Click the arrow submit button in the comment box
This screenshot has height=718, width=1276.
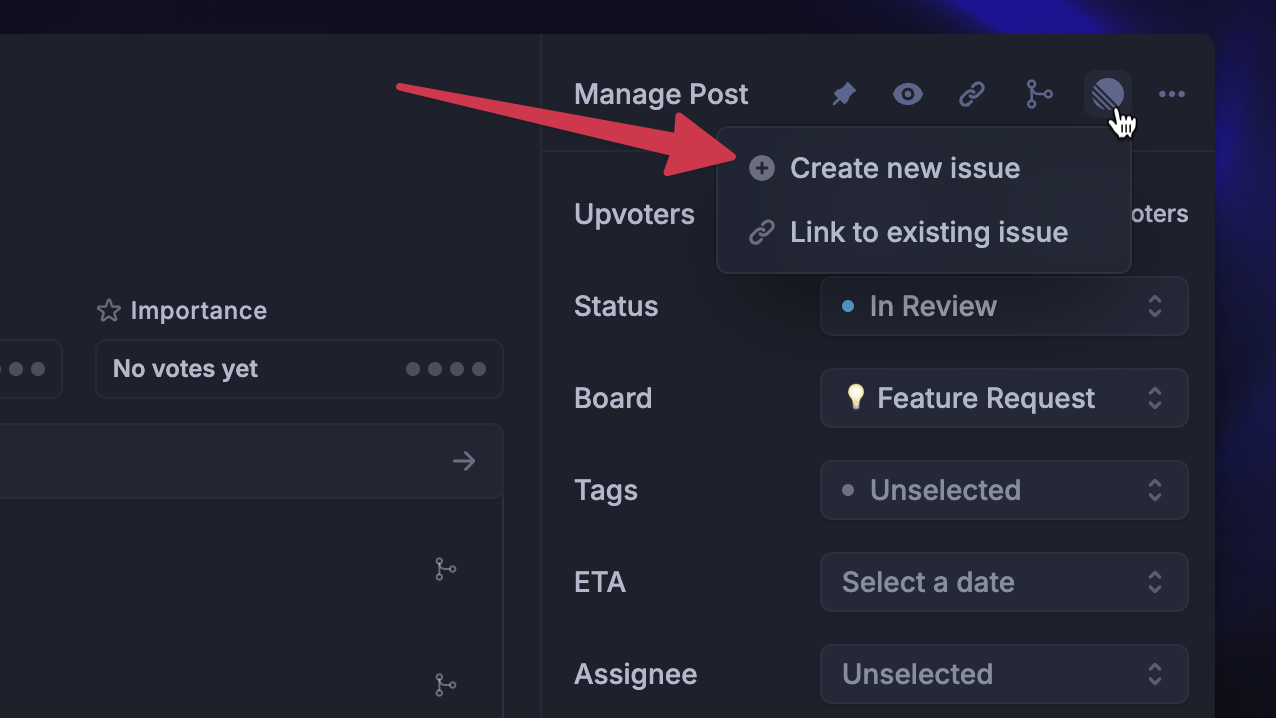[463, 461]
